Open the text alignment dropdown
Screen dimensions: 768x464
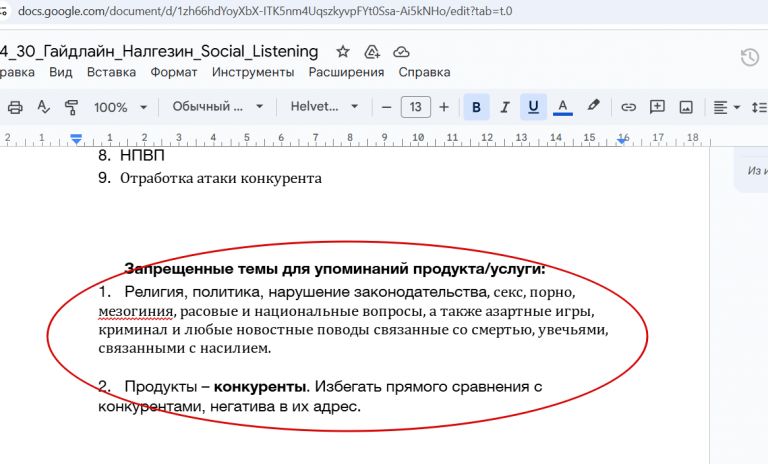point(726,107)
